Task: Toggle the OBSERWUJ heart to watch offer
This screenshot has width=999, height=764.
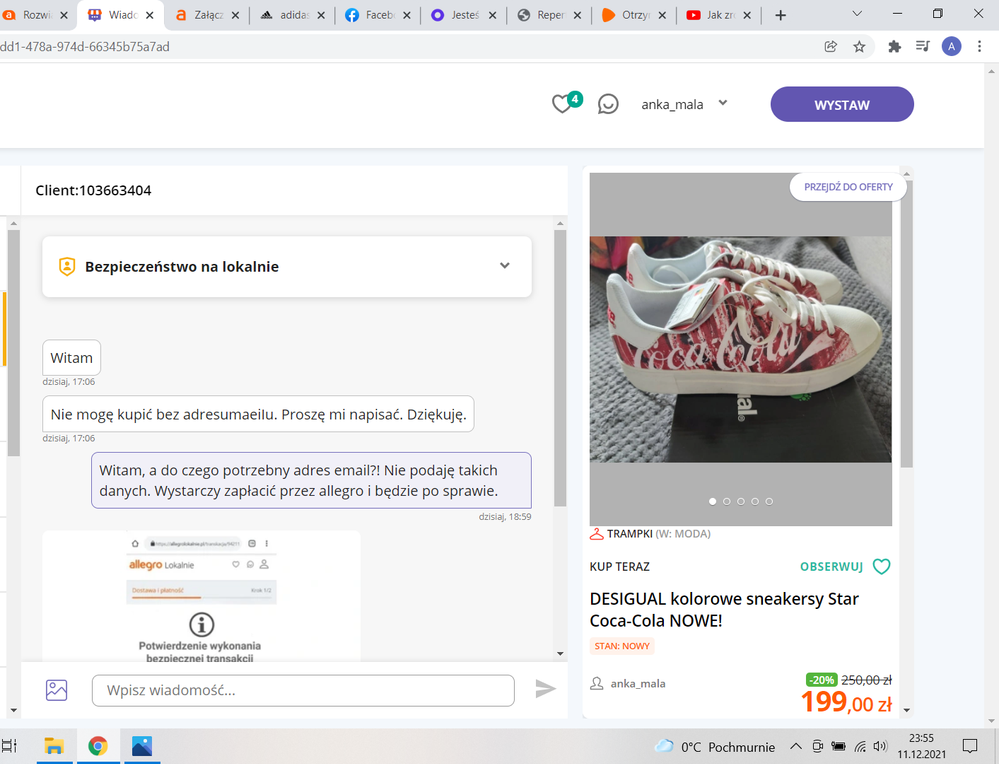Action: (x=881, y=566)
